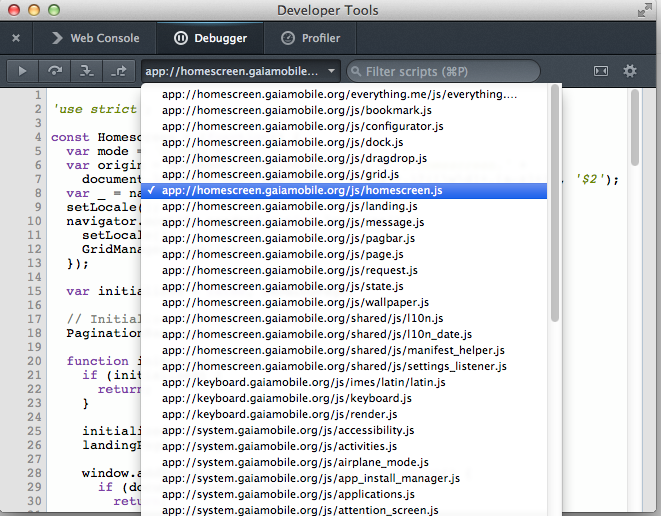Screen dimensions: 661x516
Task: Click the dropdown list scrollbar thumb
Action: tap(555, 203)
